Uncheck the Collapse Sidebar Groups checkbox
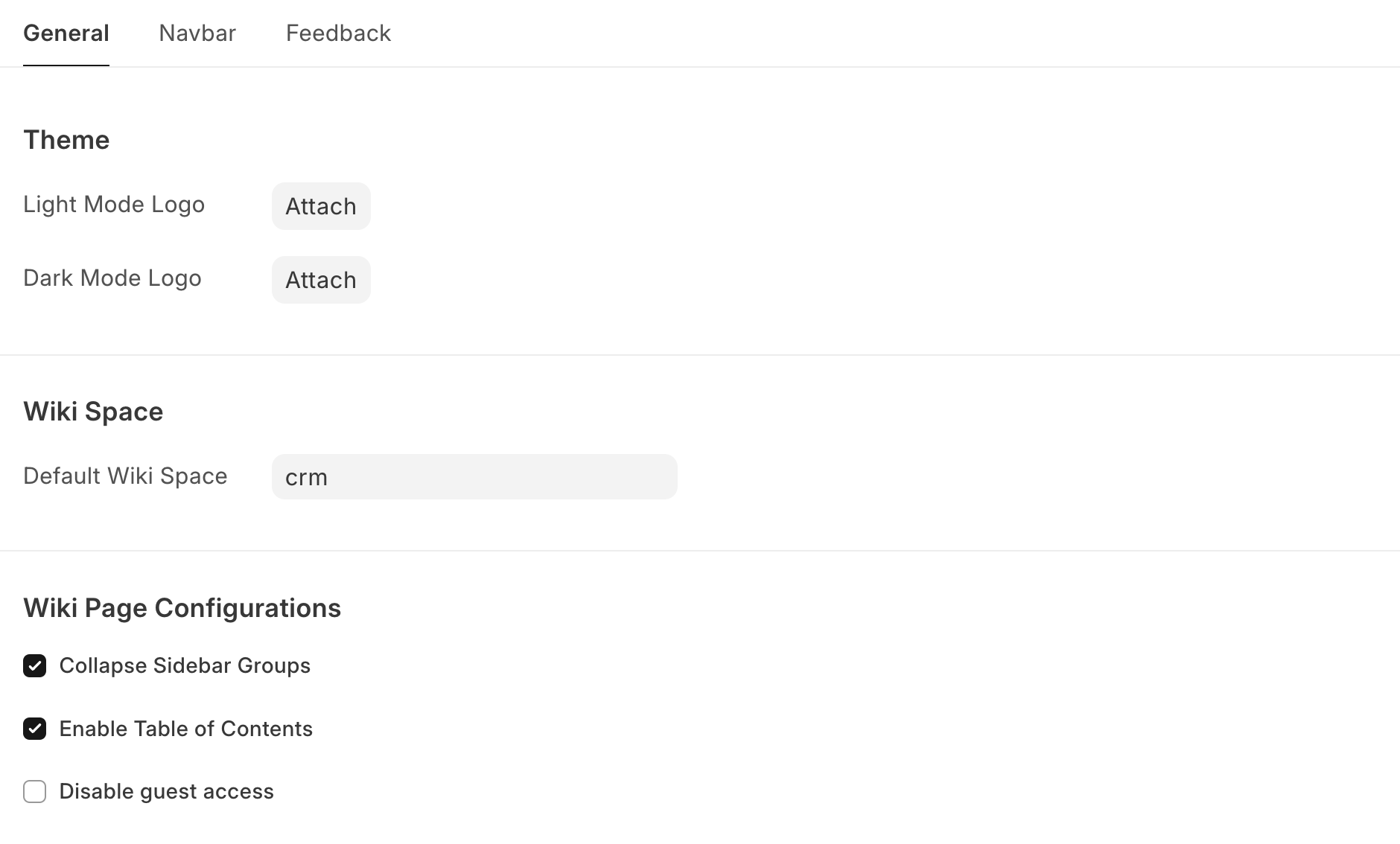Viewport: 1400px width, 844px height. [35, 666]
